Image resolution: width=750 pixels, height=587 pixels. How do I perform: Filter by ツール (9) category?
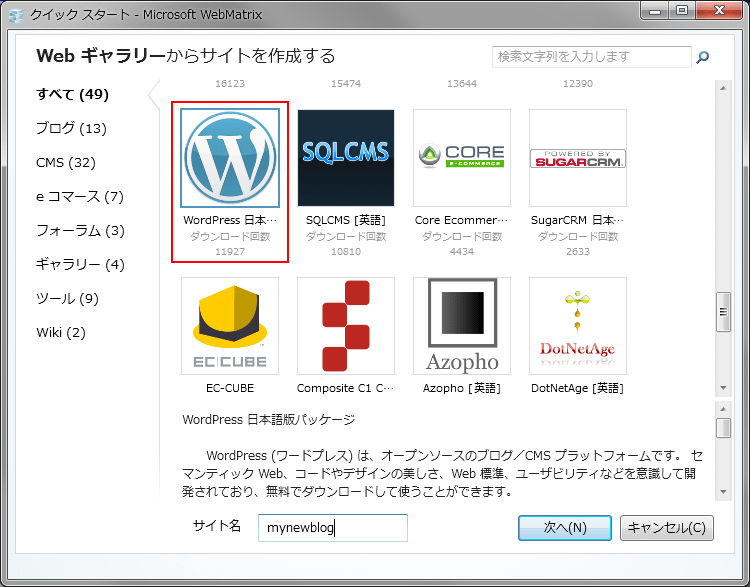click(67, 299)
